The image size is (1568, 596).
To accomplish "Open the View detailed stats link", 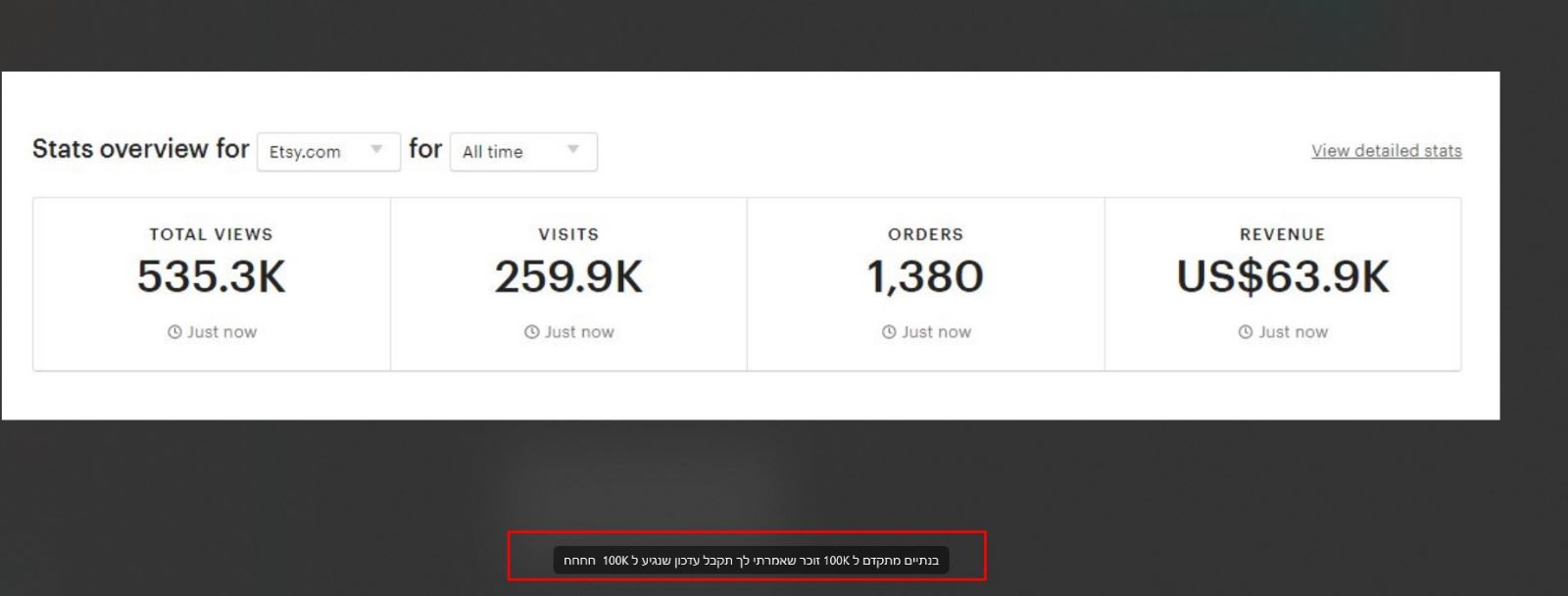I will point(1387,151).
